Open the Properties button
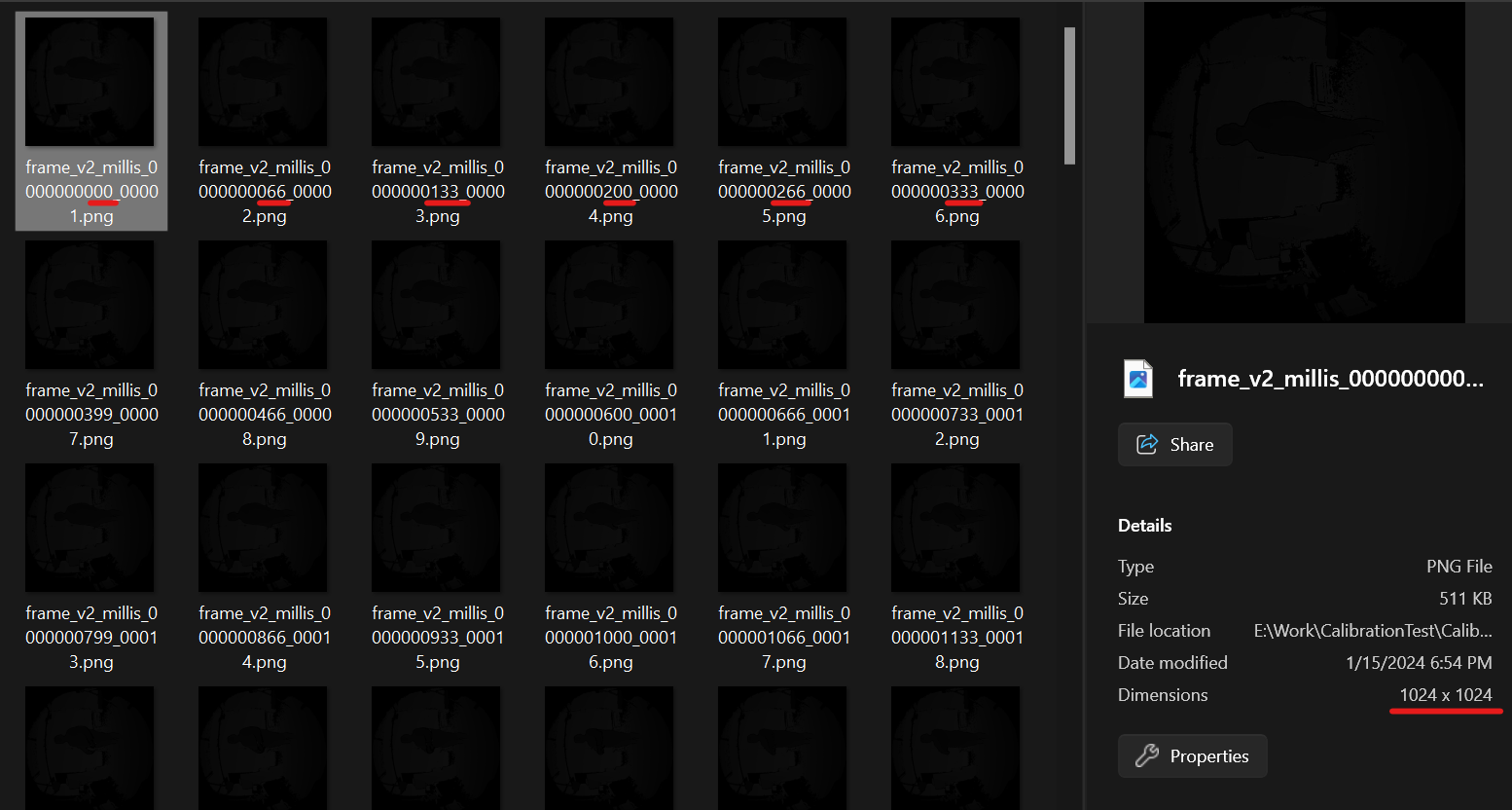Image resolution: width=1512 pixels, height=810 pixels. [1192, 756]
